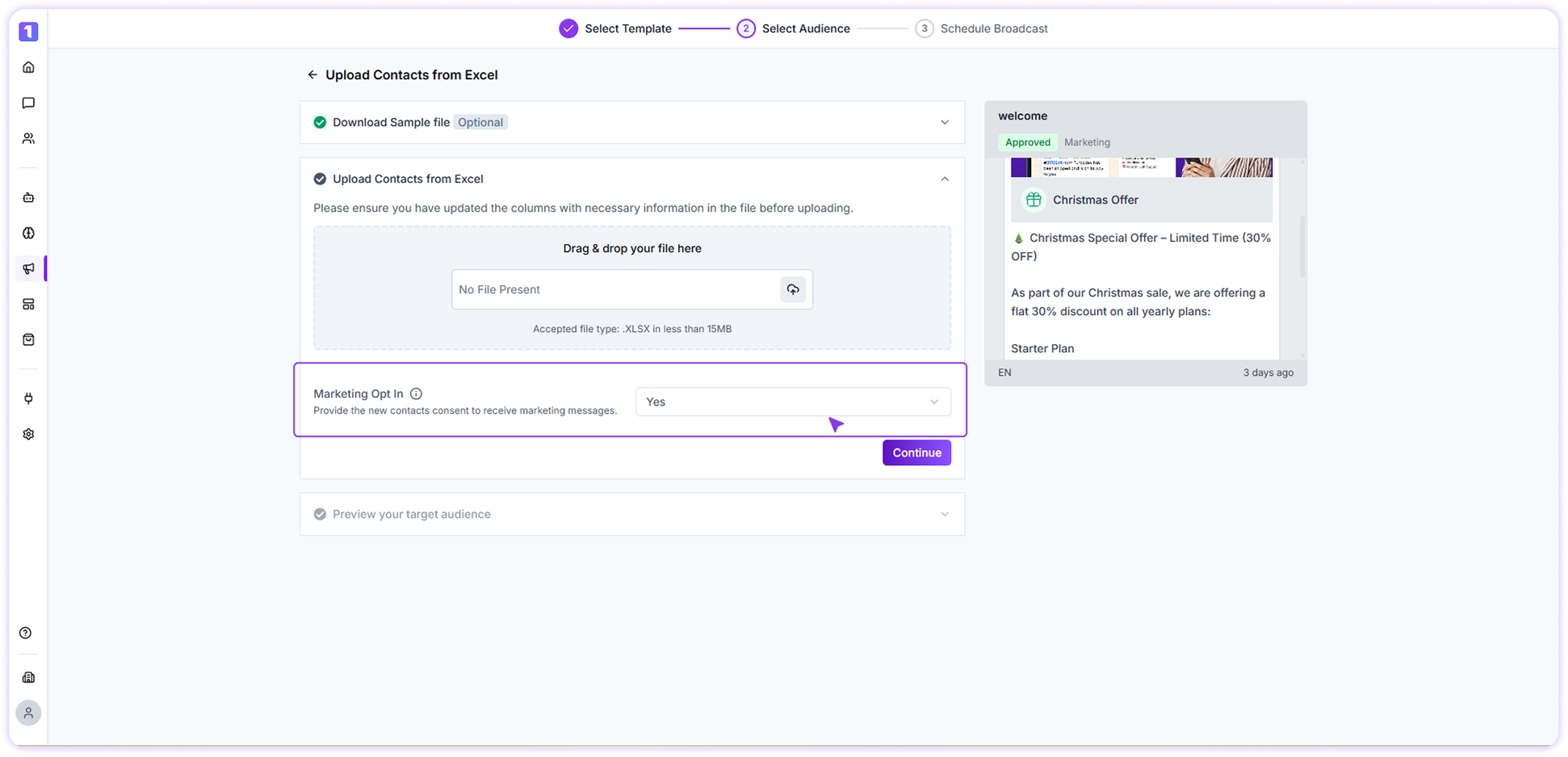Select the Broadcast megaphone icon

(x=28, y=268)
